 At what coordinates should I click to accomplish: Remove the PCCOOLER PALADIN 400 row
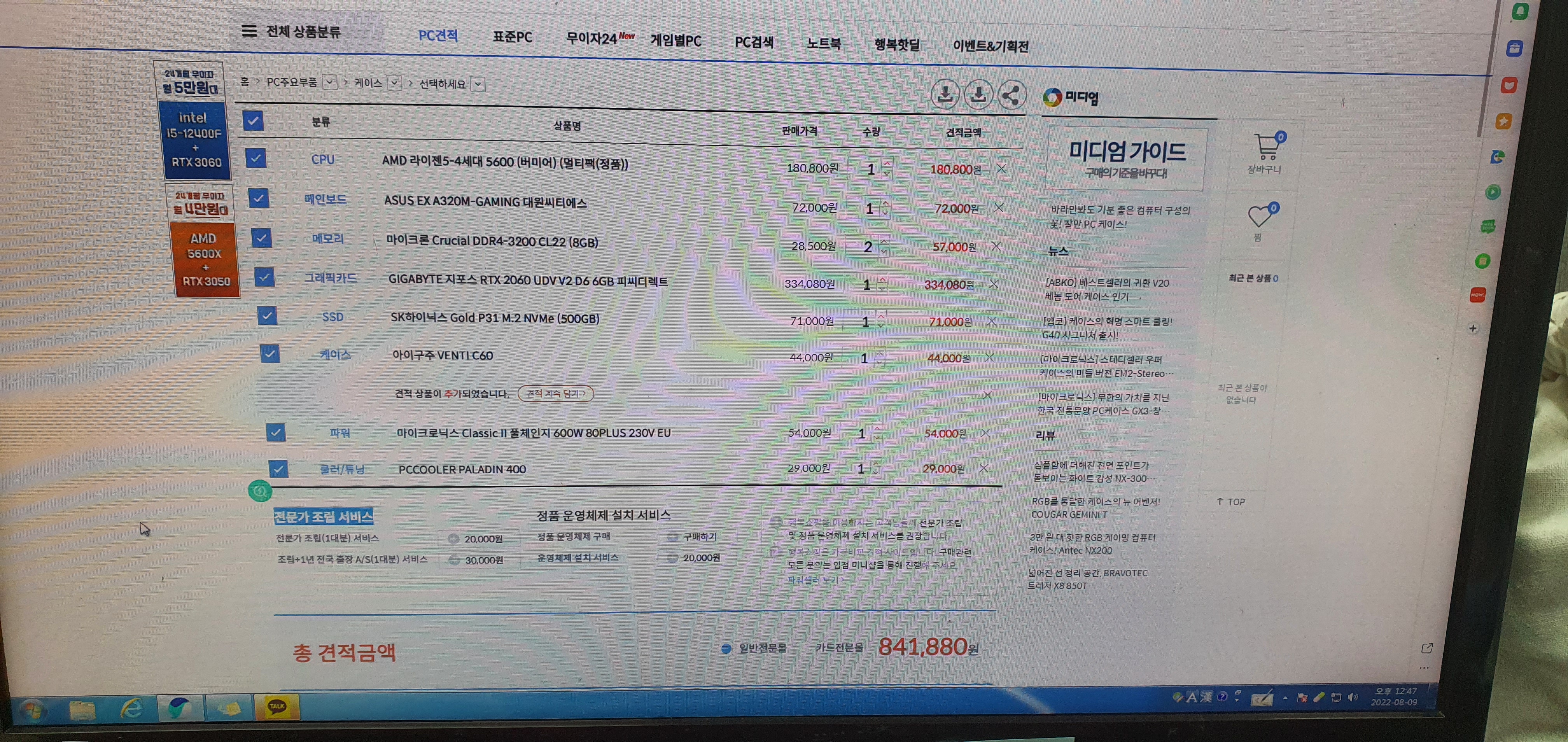pyautogui.click(x=983, y=468)
